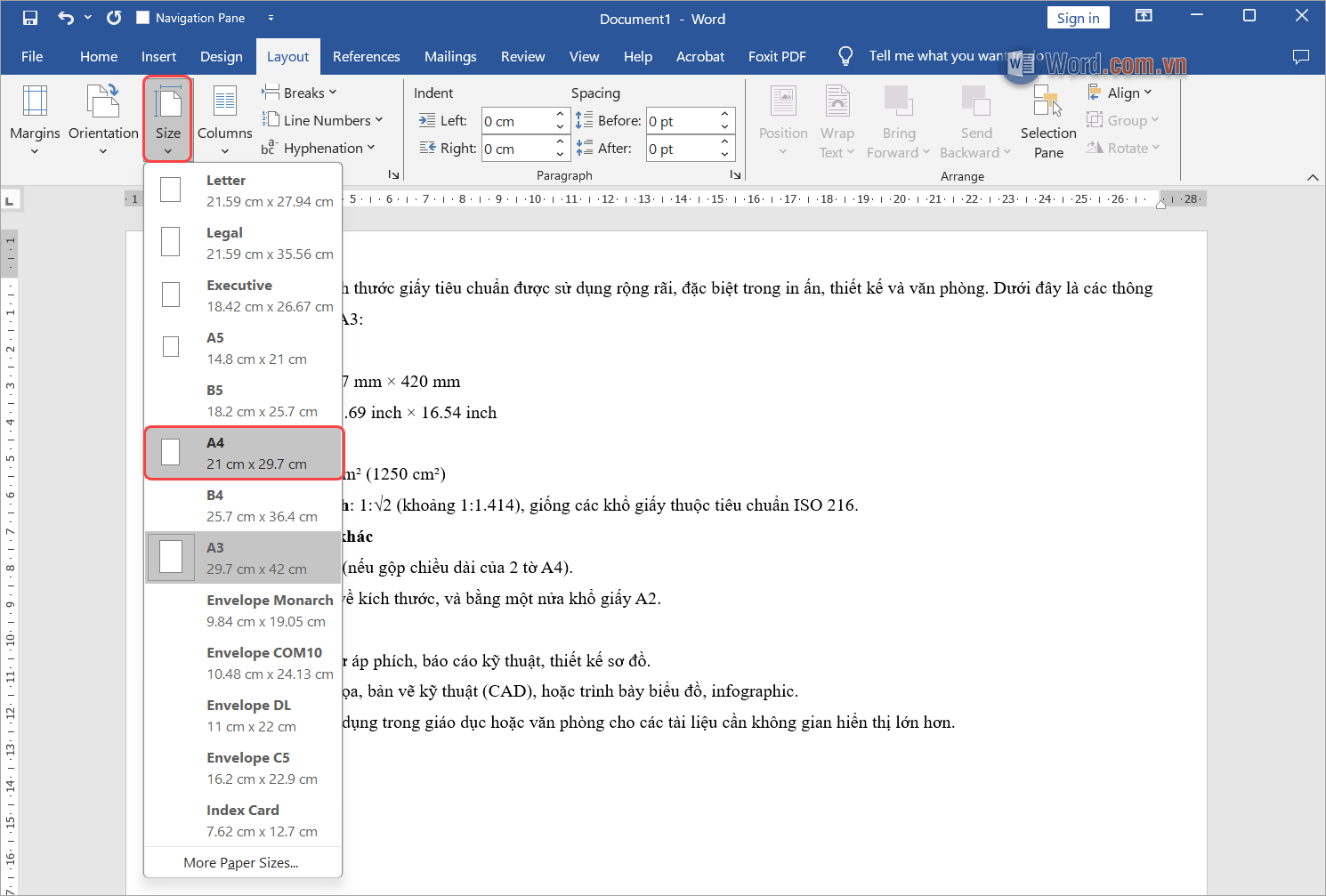Undo the last action
Screen dimensions: 1326x896
(65, 18)
